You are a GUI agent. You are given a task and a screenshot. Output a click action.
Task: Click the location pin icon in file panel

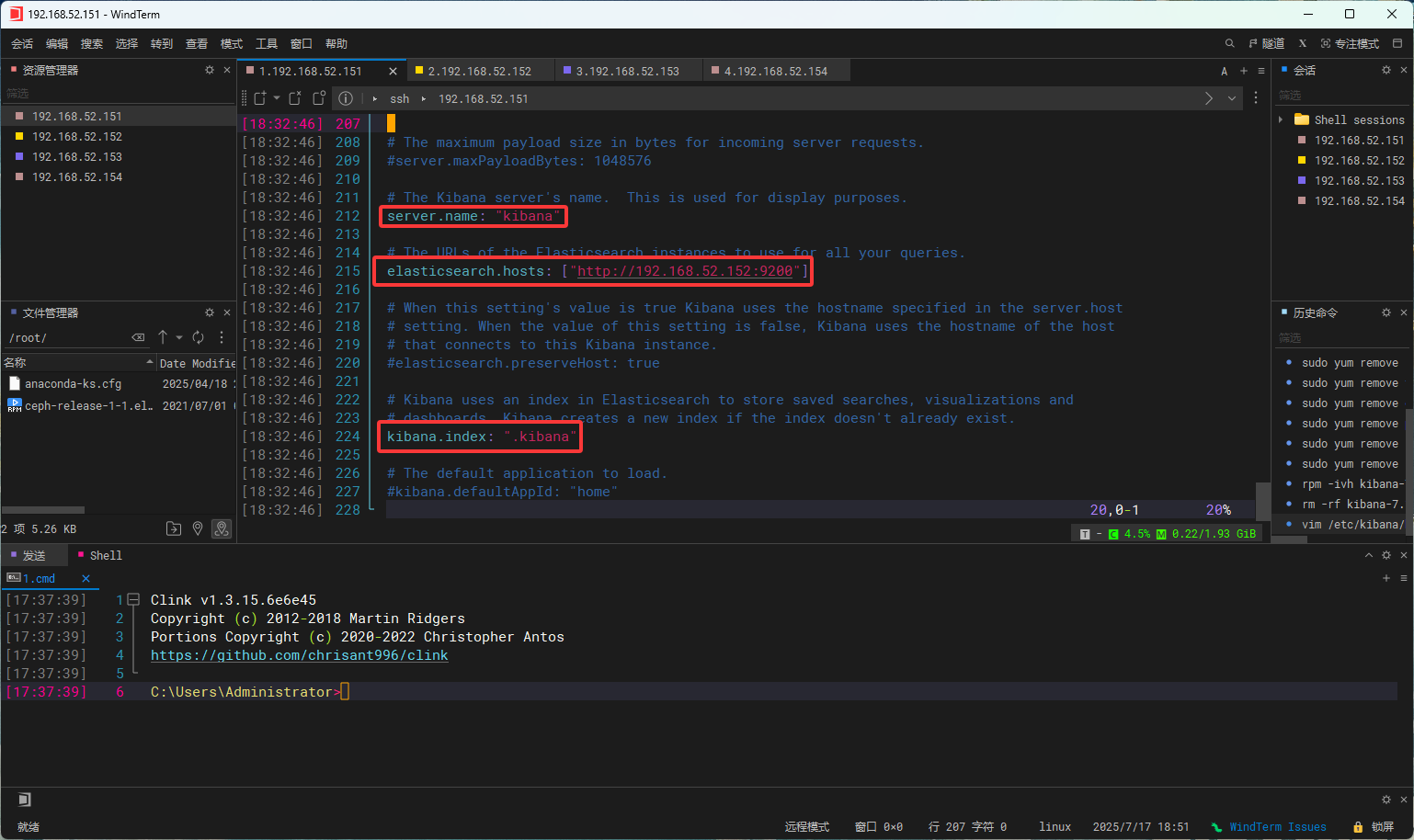pos(197,528)
